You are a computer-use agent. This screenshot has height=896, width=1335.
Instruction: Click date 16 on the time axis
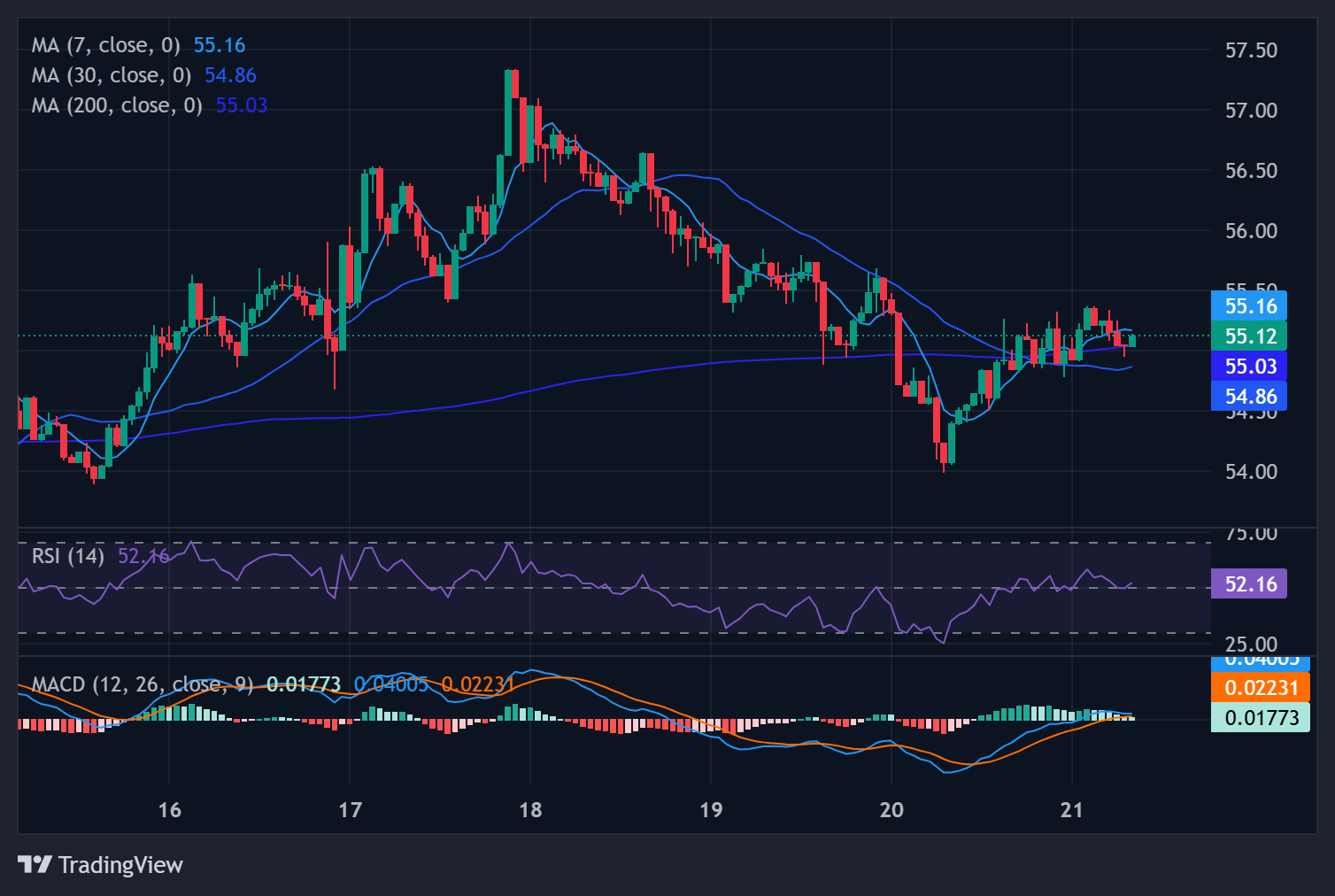point(169,810)
